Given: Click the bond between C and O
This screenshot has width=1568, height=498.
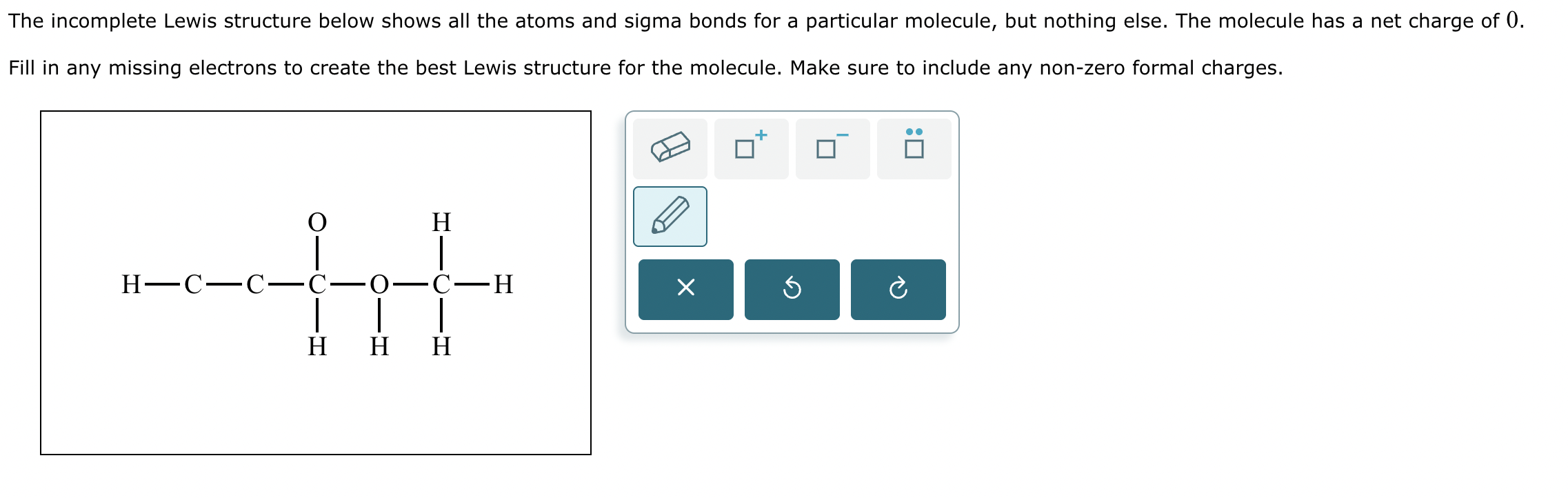Looking at the screenshot, I should [348, 284].
